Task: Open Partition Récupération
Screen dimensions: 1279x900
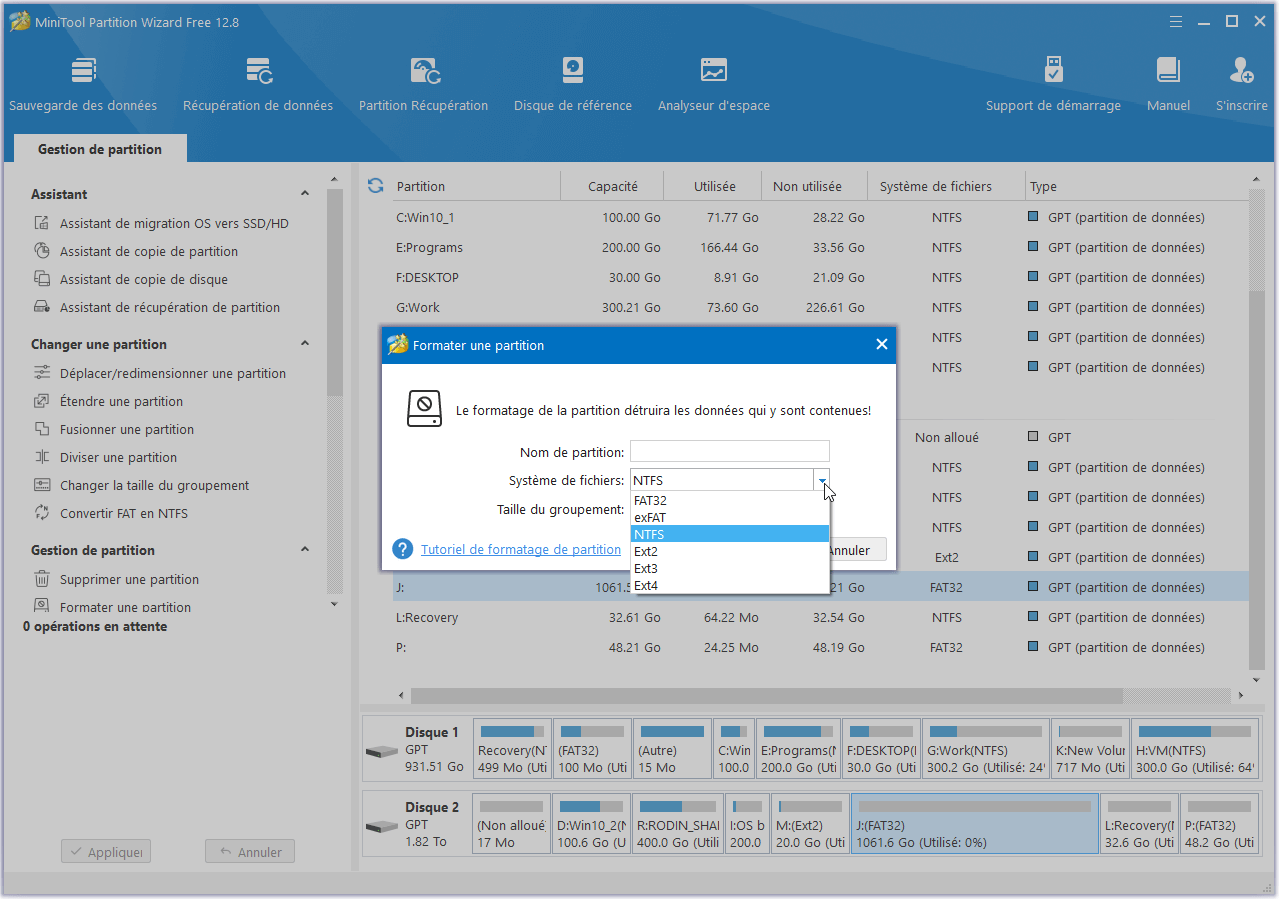Action: (423, 80)
